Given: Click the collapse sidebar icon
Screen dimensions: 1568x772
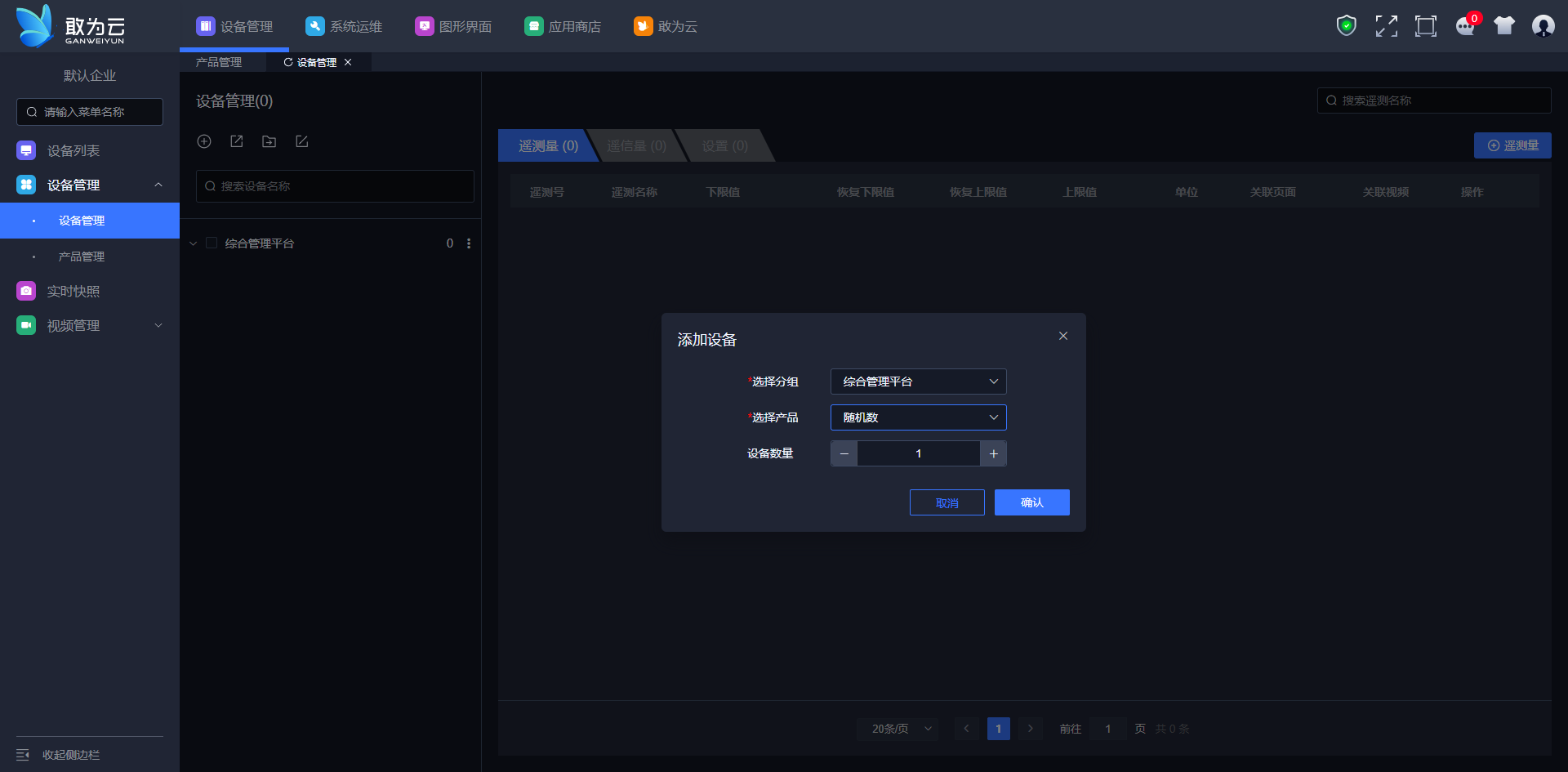Looking at the screenshot, I should click(23, 755).
